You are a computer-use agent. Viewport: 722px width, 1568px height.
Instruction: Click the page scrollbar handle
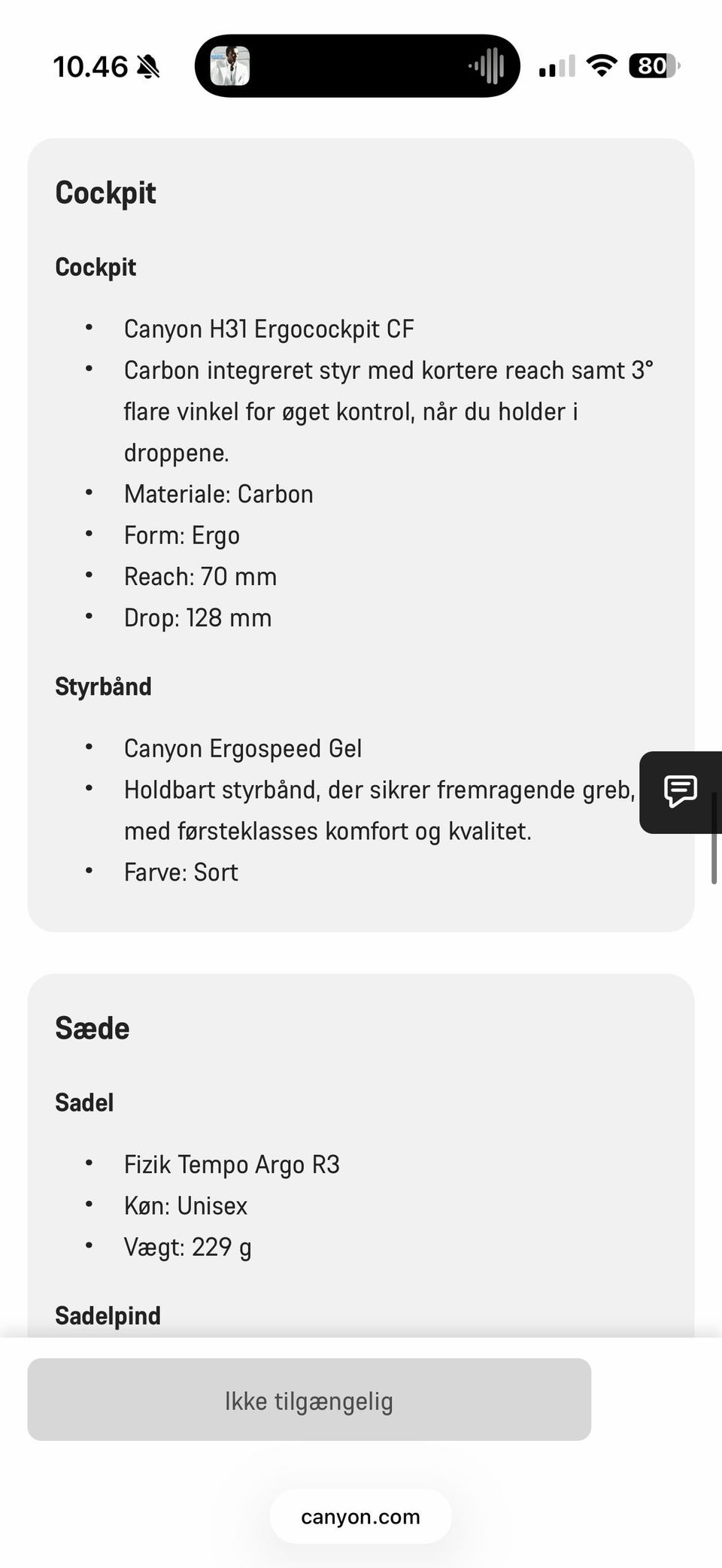[714, 839]
